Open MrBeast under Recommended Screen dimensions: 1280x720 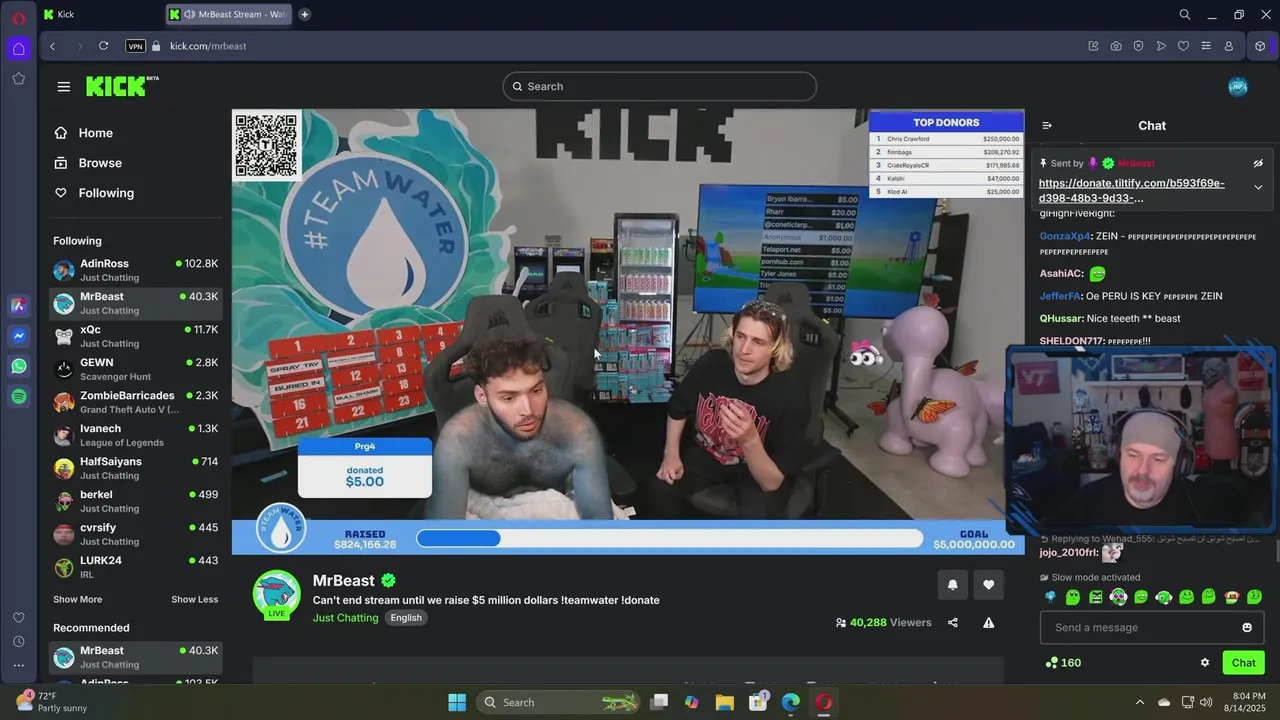[x=136, y=657]
